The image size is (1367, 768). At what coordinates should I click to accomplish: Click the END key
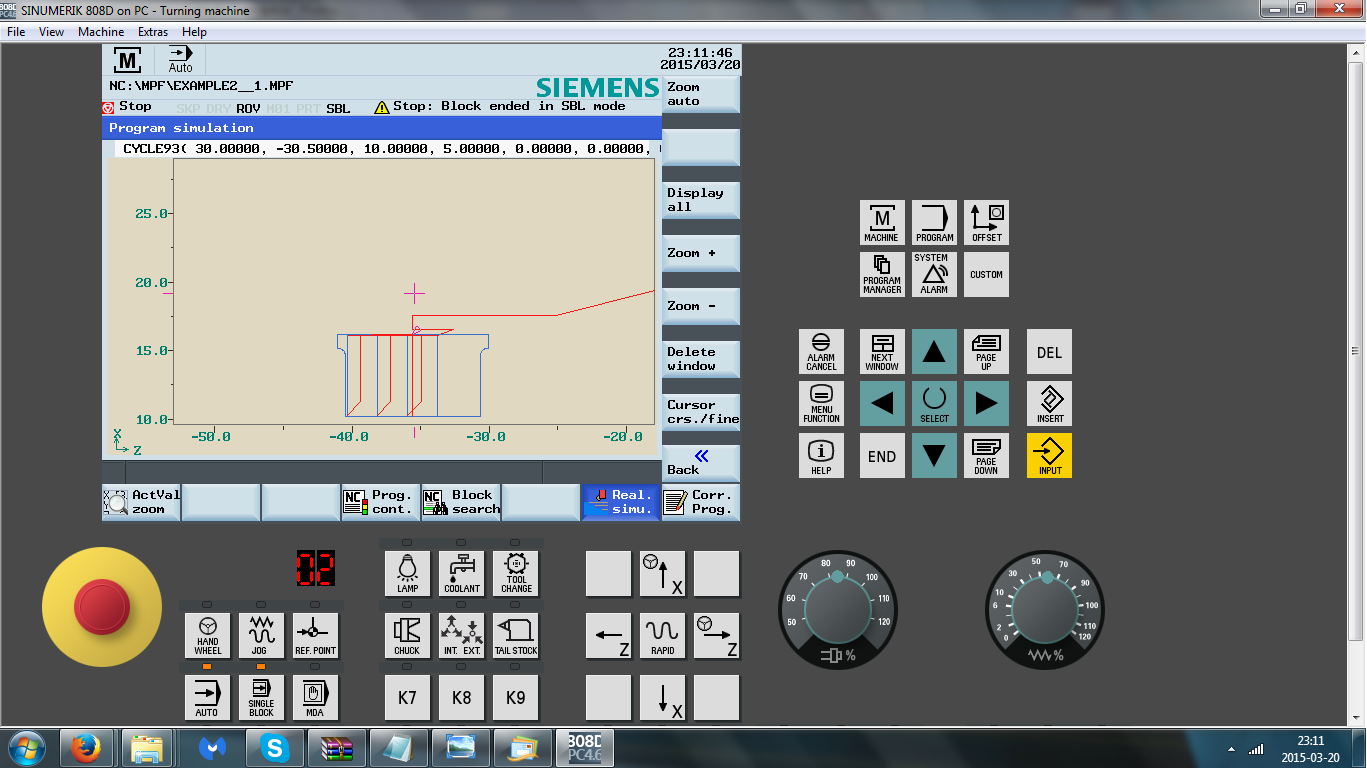[882, 456]
